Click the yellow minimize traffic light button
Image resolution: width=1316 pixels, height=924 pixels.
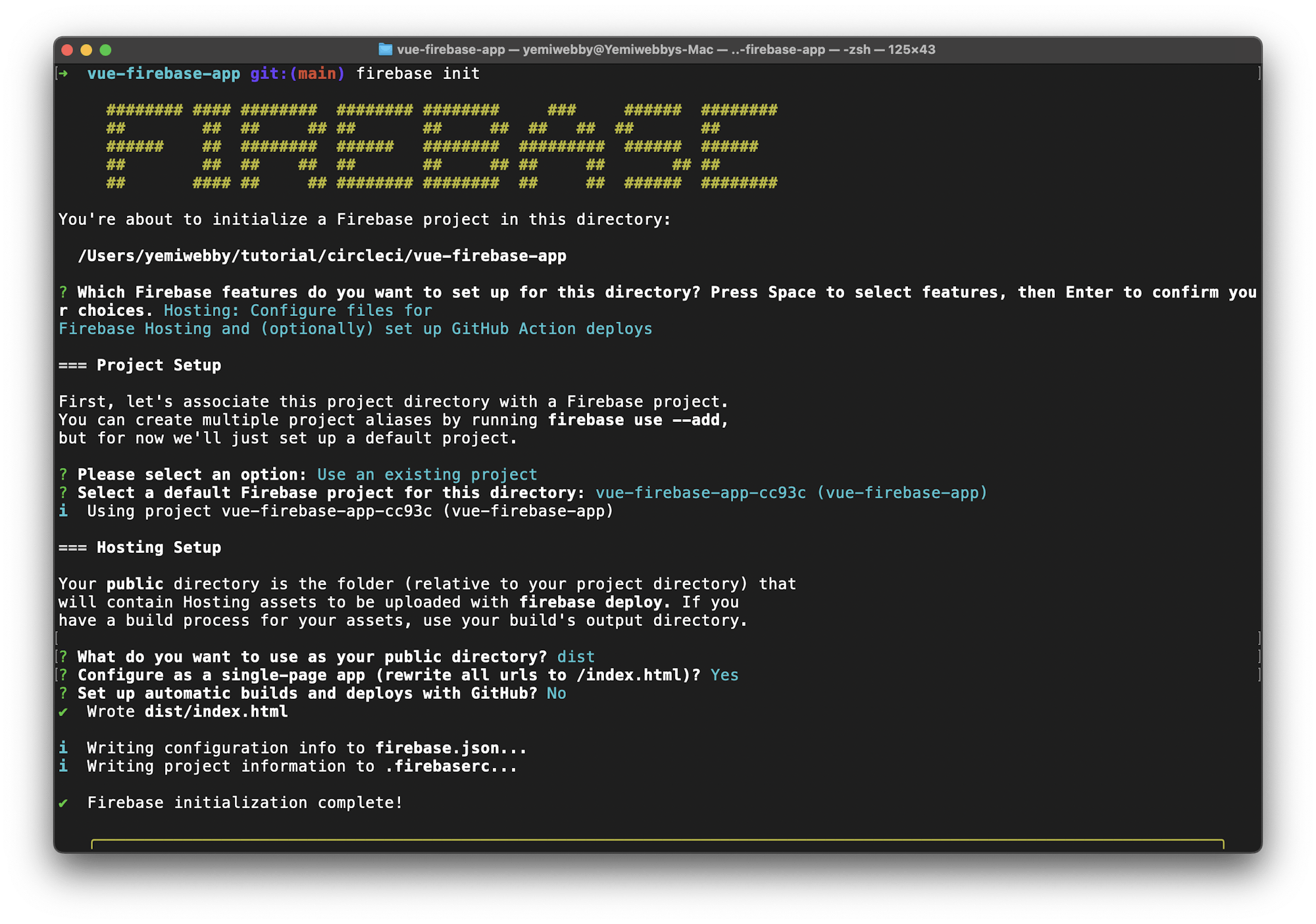pyautogui.click(x=86, y=49)
